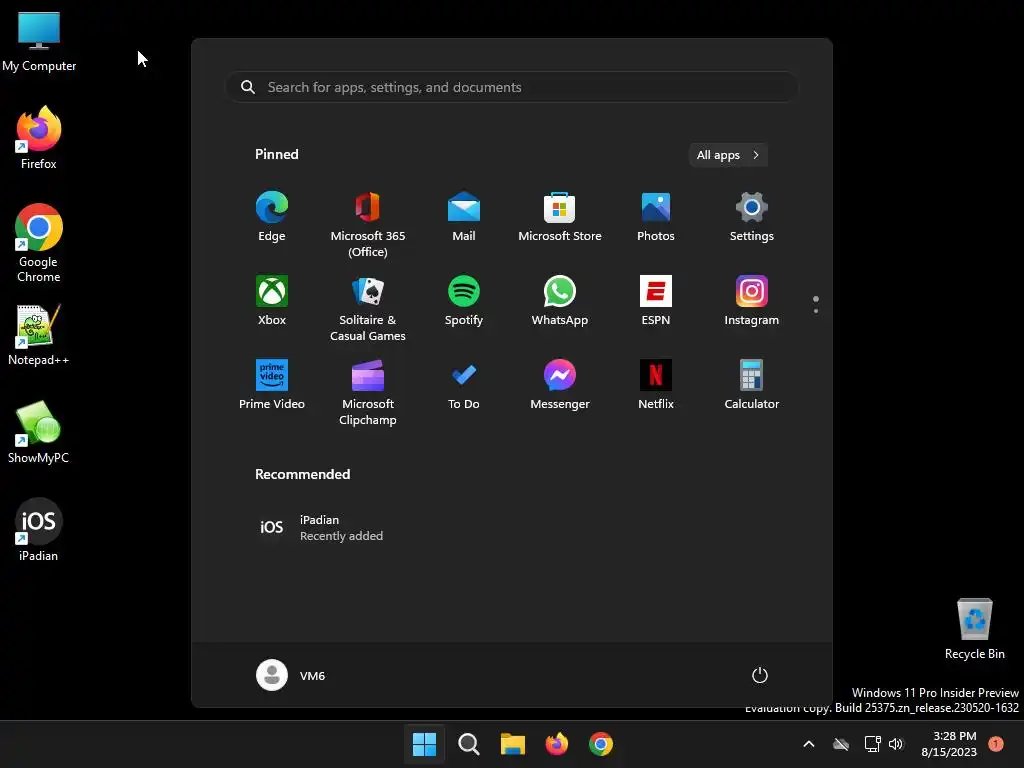
Task: Launch Netflix
Action: [656, 385]
